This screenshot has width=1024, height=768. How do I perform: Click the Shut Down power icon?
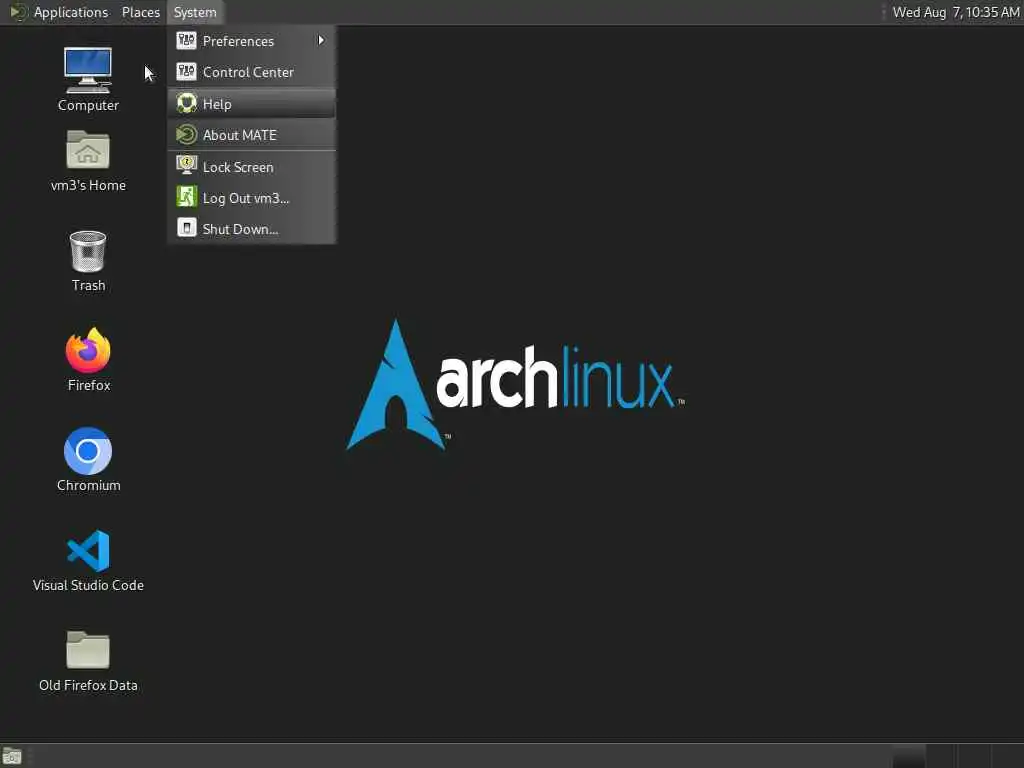[x=186, y=228]
